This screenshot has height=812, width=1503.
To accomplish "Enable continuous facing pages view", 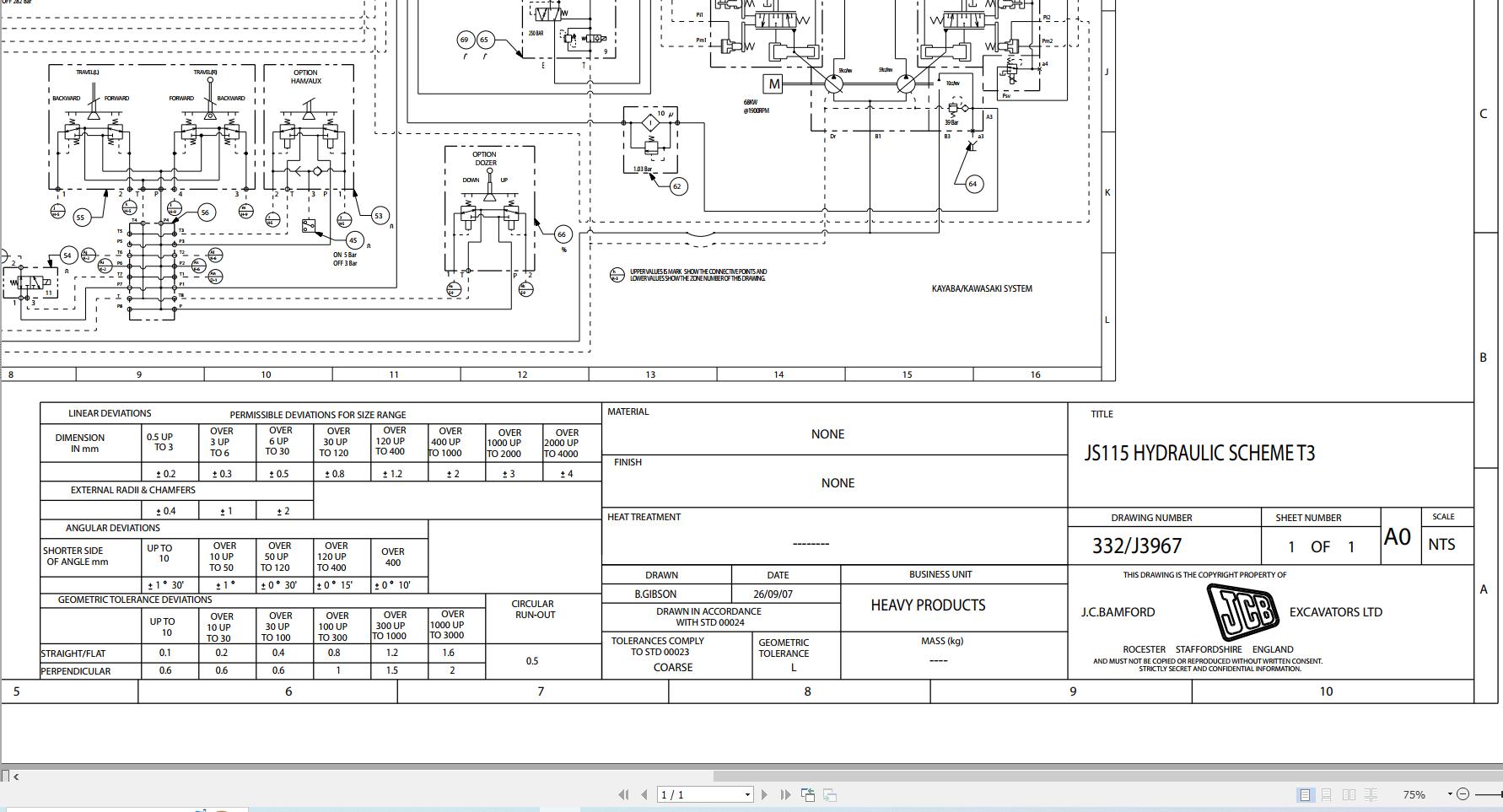I will [1371, 794].
